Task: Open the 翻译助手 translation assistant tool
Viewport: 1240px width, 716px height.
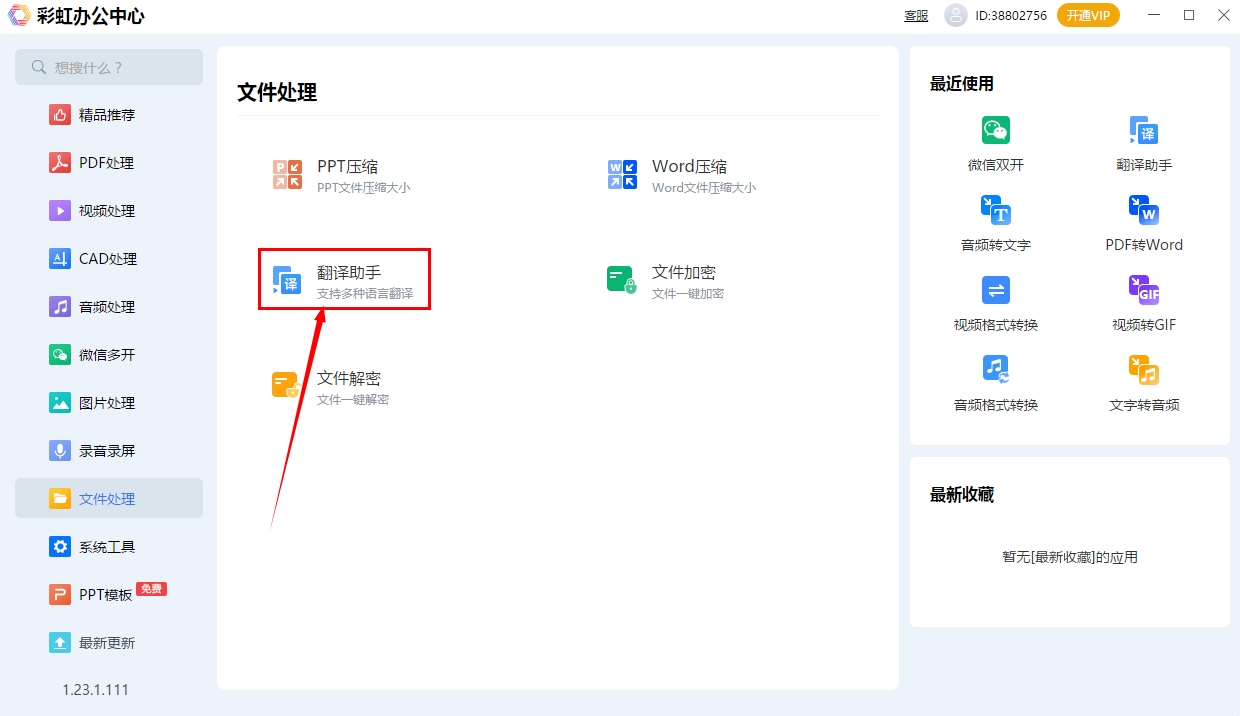Action: tap(344, 279)
